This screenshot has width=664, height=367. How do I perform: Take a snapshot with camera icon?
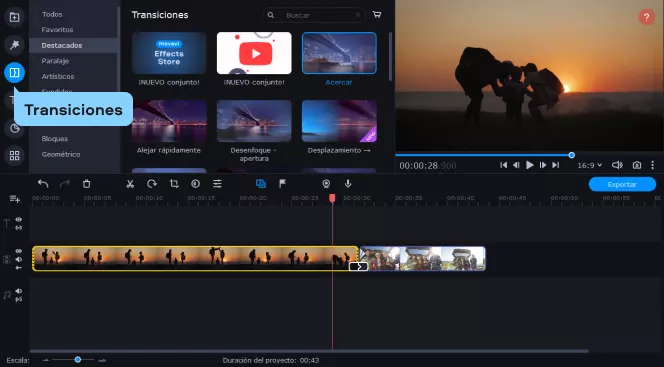pos(636,165)
